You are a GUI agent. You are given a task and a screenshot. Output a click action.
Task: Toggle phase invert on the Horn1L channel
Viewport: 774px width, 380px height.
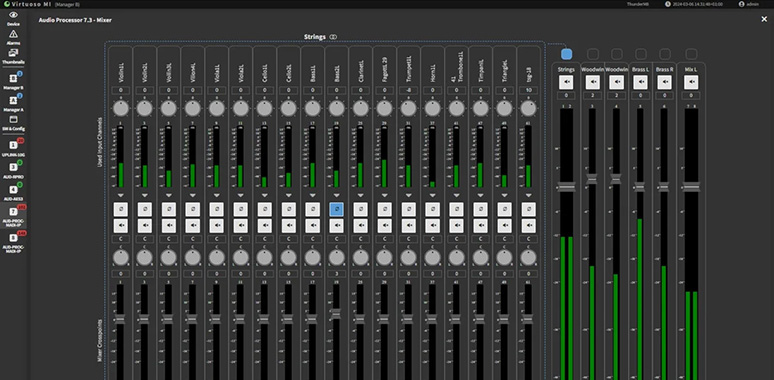pyautogui.click(x=433, y=209)
